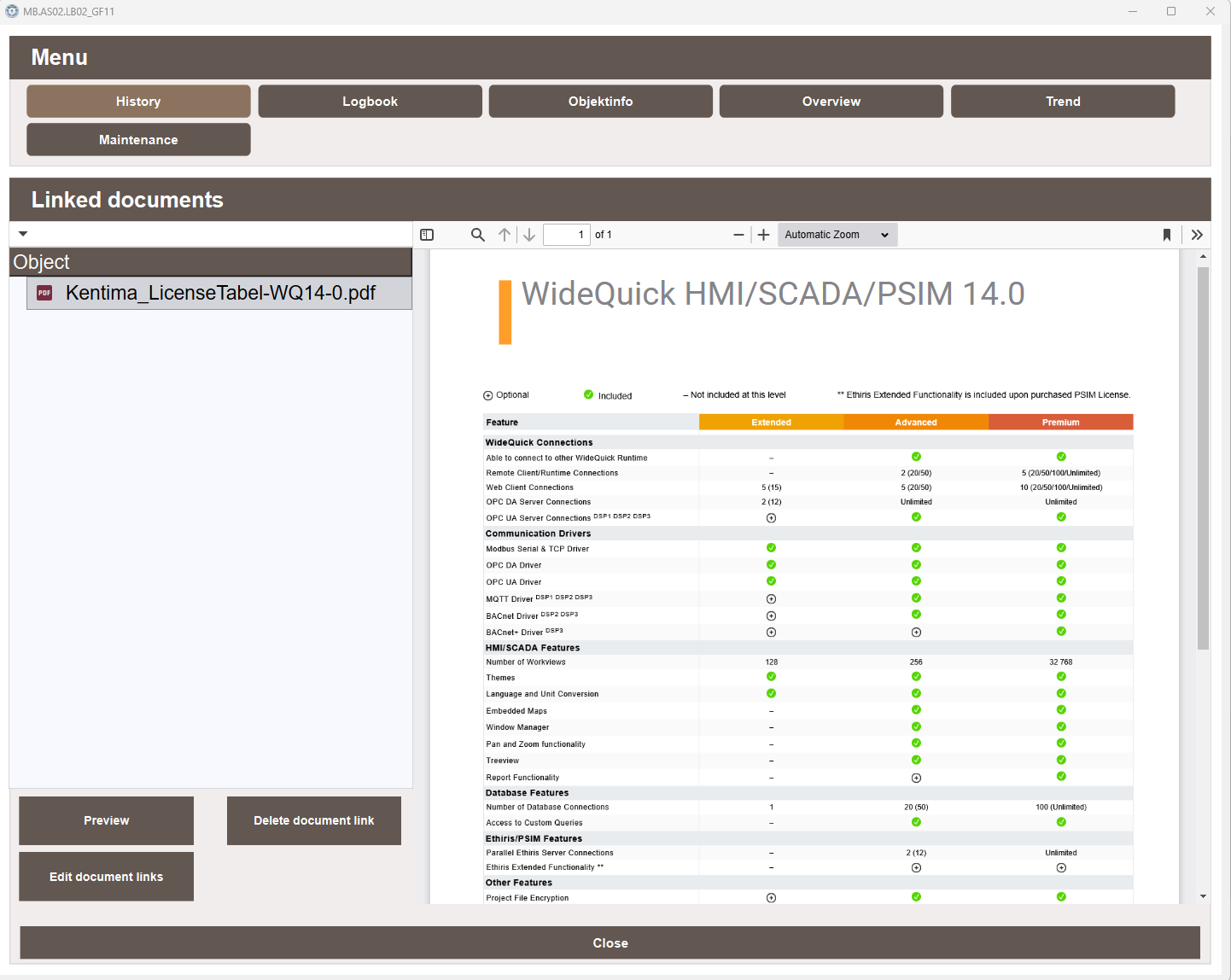1231x980 pixels.
Task: Click the PDF bookmark icon
Action: 1167,235
